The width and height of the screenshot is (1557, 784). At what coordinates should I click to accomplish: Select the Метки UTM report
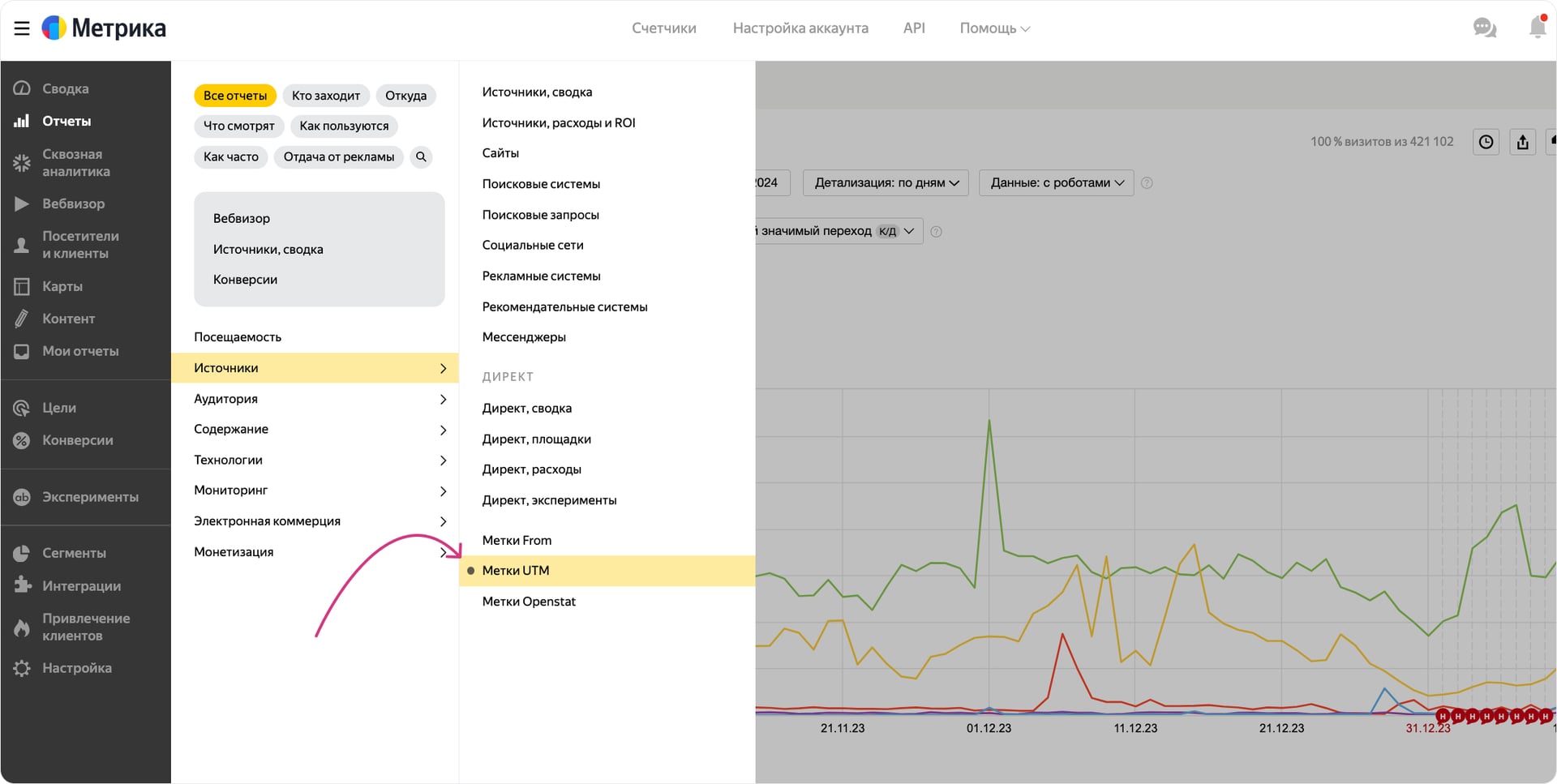516,571
